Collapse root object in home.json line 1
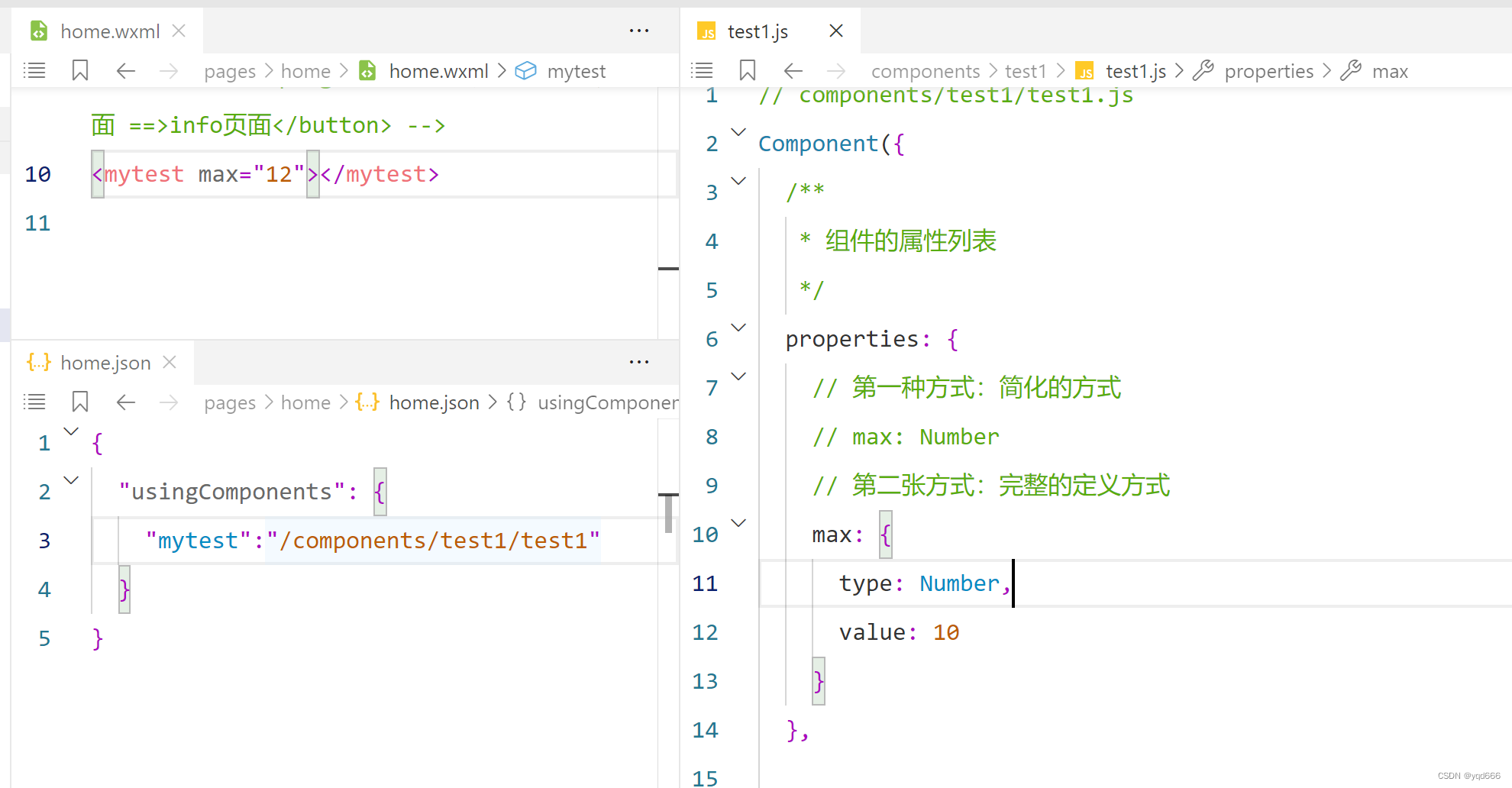The width and height of the screenshot is (1512, 788). click(x=71, y=431)
